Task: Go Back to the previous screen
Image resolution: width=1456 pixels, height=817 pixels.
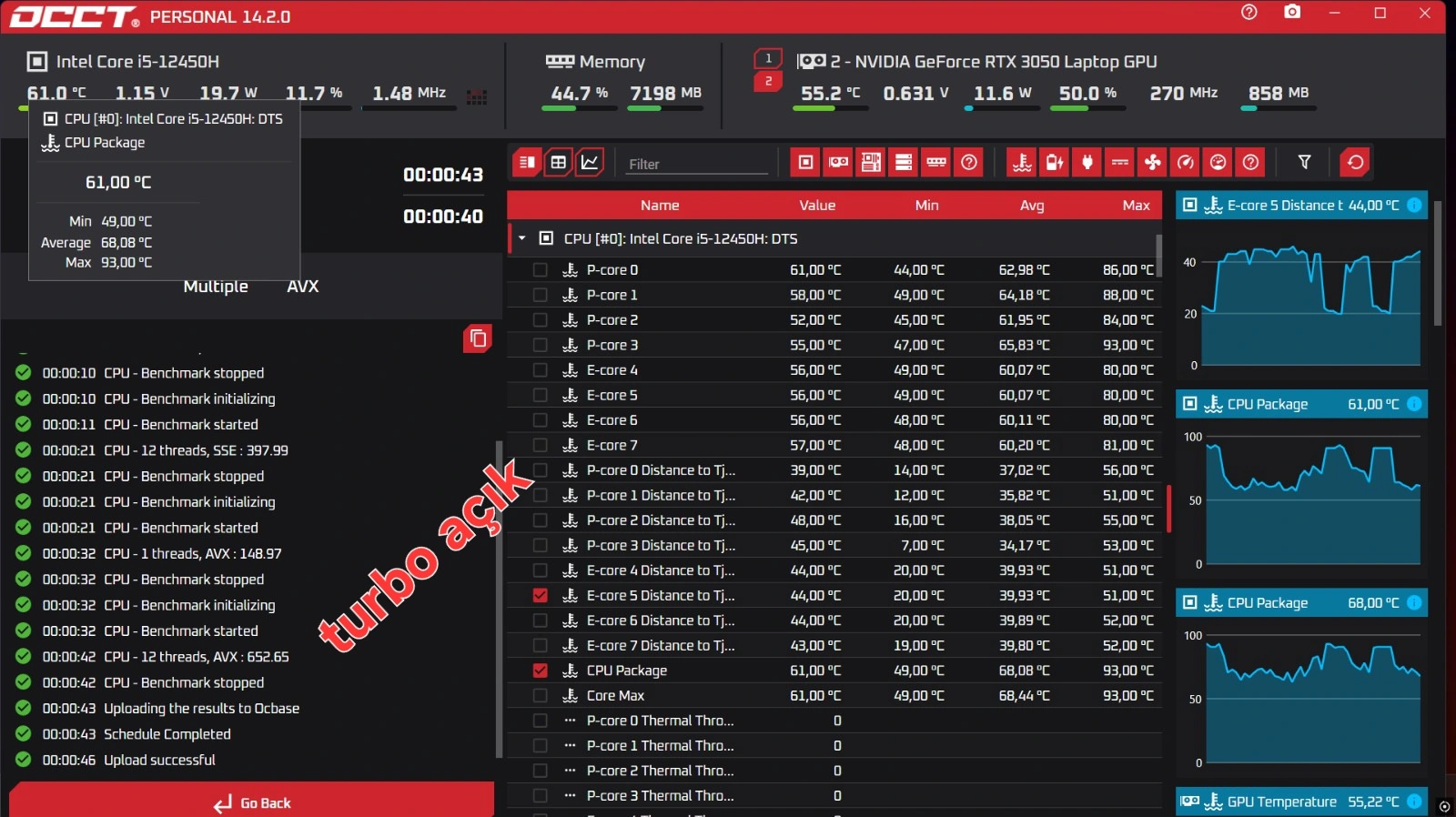Action: click(252, 800)
